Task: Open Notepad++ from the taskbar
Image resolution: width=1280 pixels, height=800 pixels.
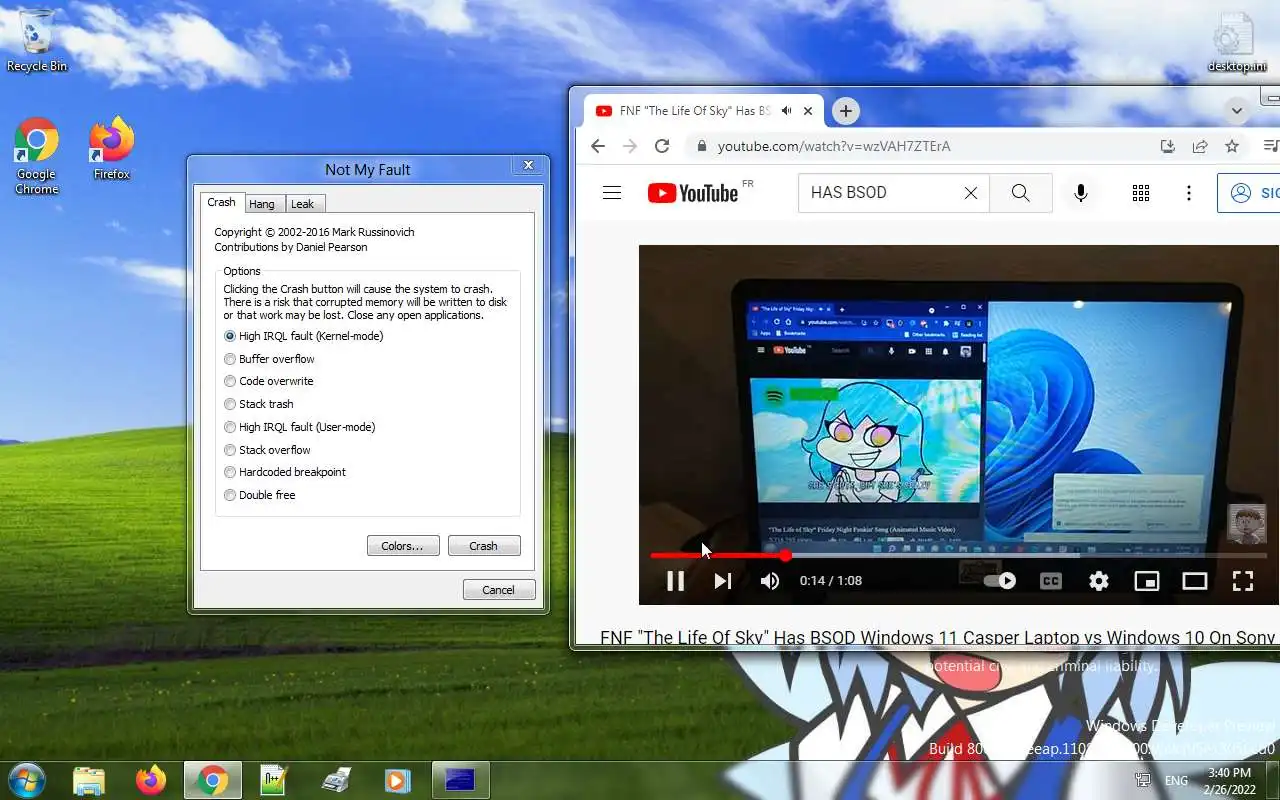Action: point(273,780)
